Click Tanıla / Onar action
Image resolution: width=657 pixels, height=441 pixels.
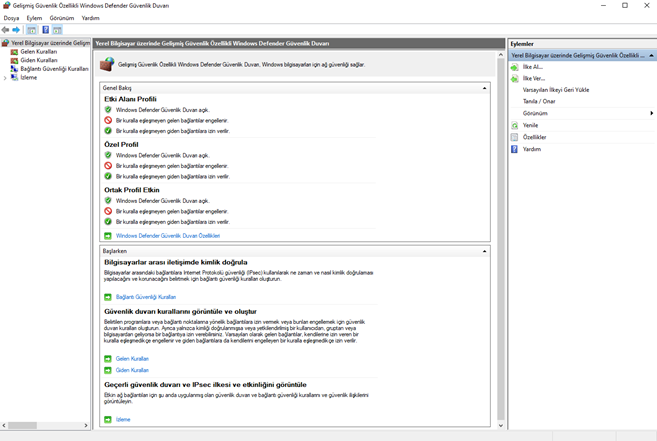[x=539, y=101]
